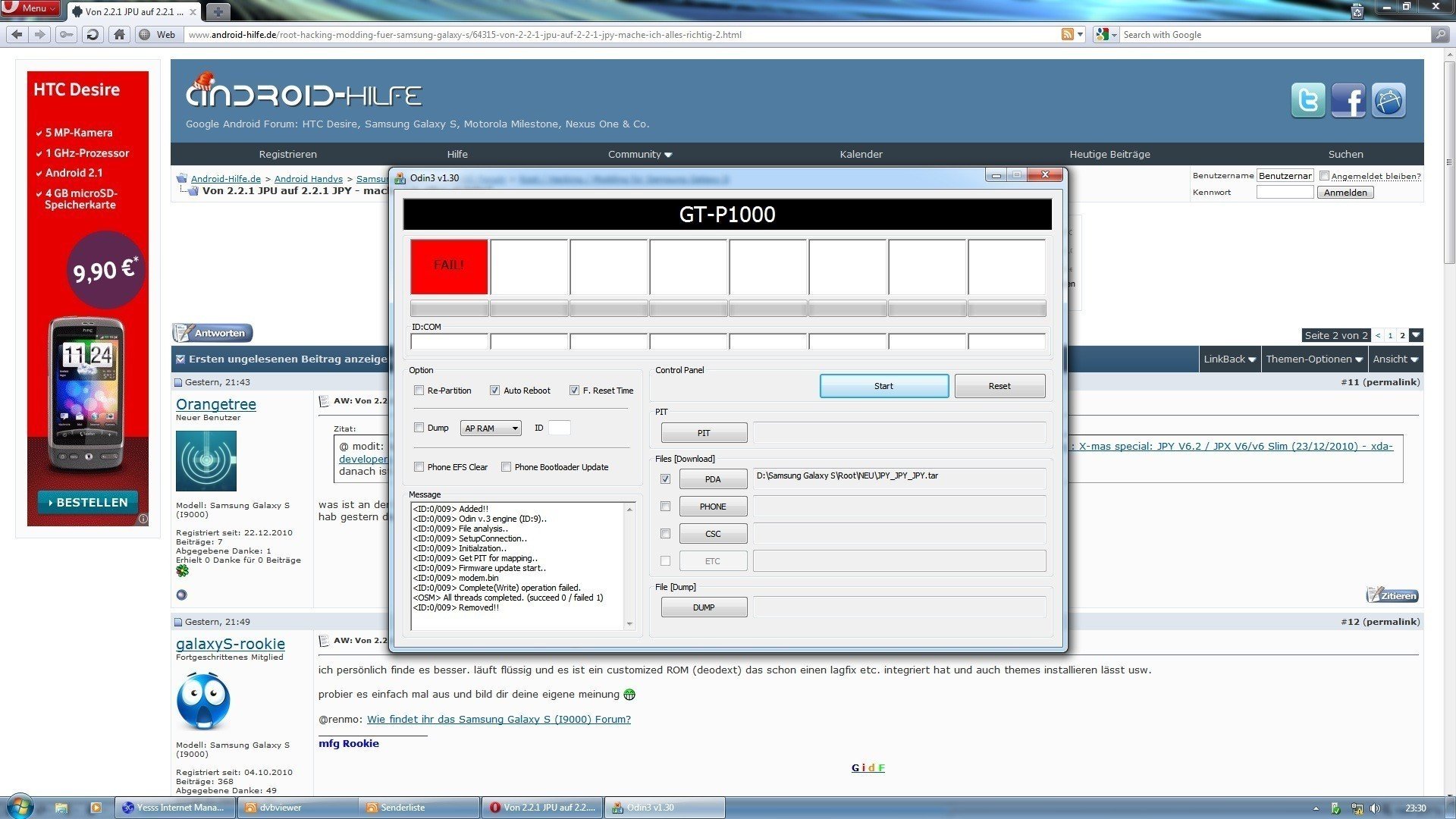This screenshot has height=819, width=1456.
Task: Open the password wand key icon
Action: (x=67, y=34)
